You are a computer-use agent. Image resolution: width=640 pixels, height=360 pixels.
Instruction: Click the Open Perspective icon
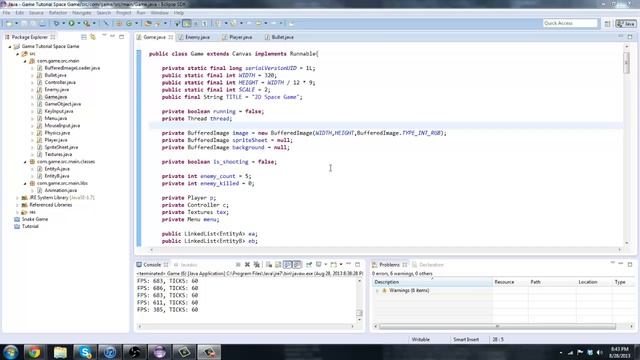[607, 24]
